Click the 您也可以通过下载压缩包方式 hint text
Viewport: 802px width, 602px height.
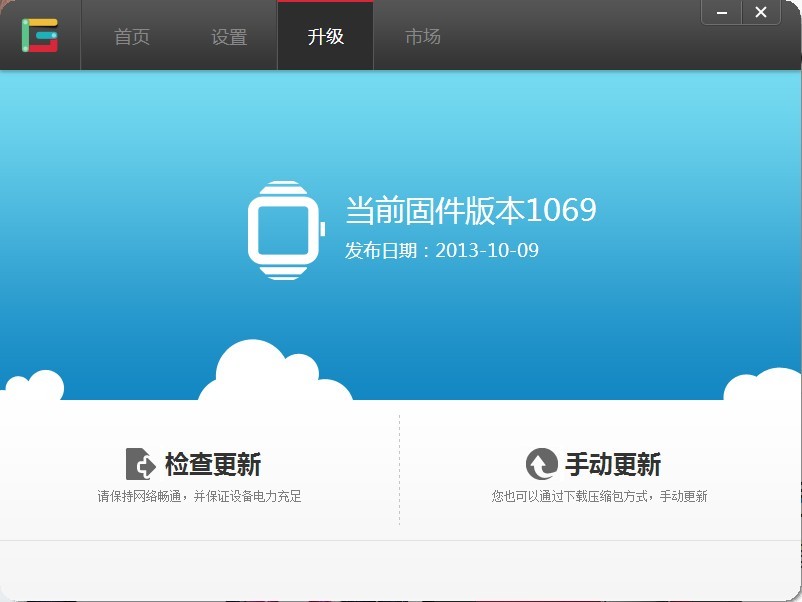click(x=599, y=496)
